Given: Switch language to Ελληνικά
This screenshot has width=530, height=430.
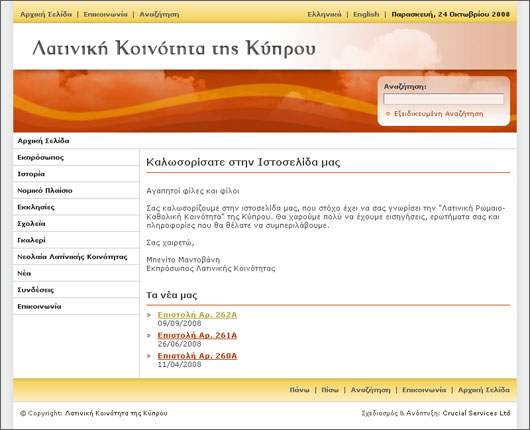Looking at the screenshot, I should pos(324,14).
